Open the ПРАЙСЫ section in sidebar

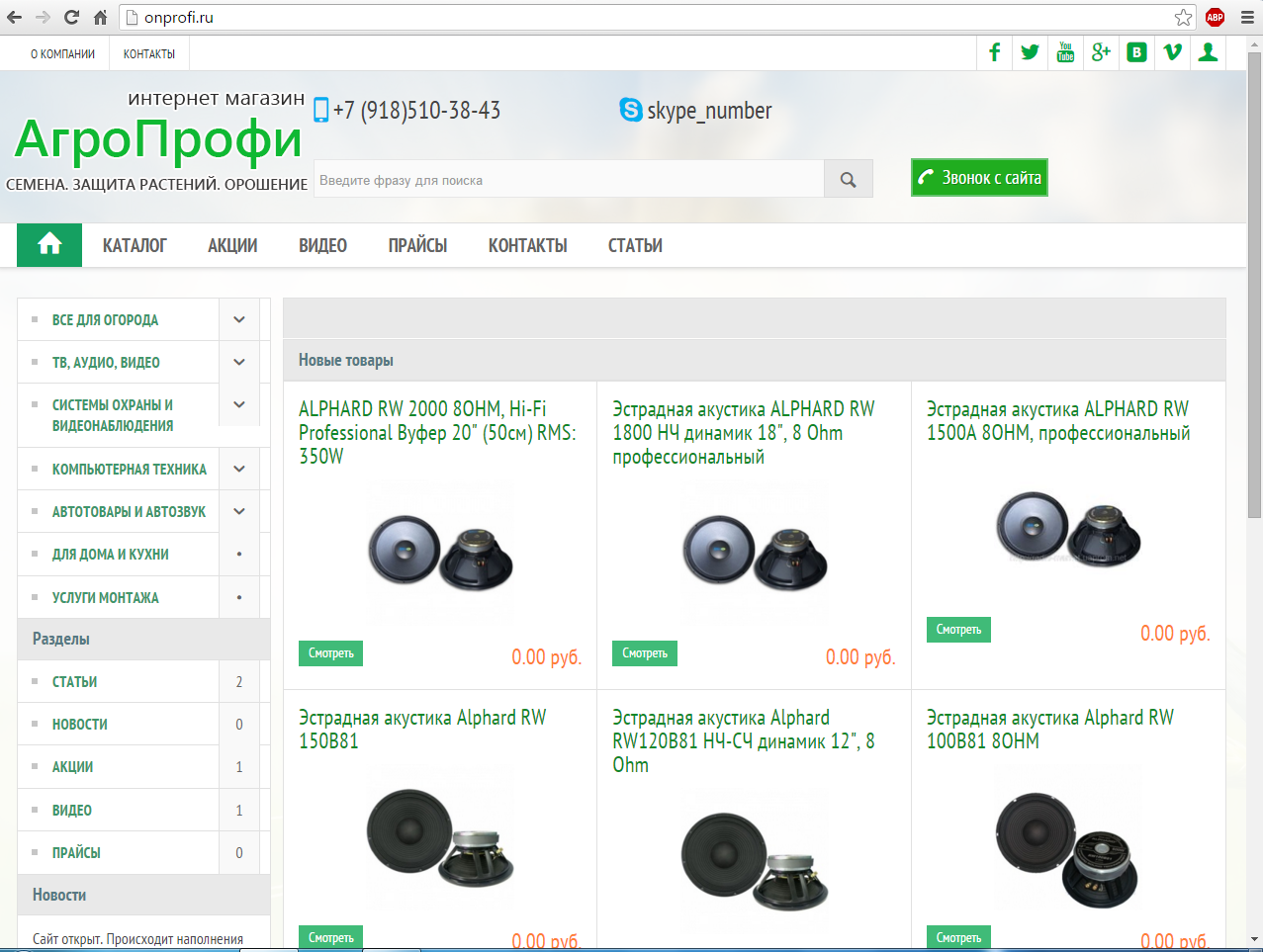click(x=76, y=852)
